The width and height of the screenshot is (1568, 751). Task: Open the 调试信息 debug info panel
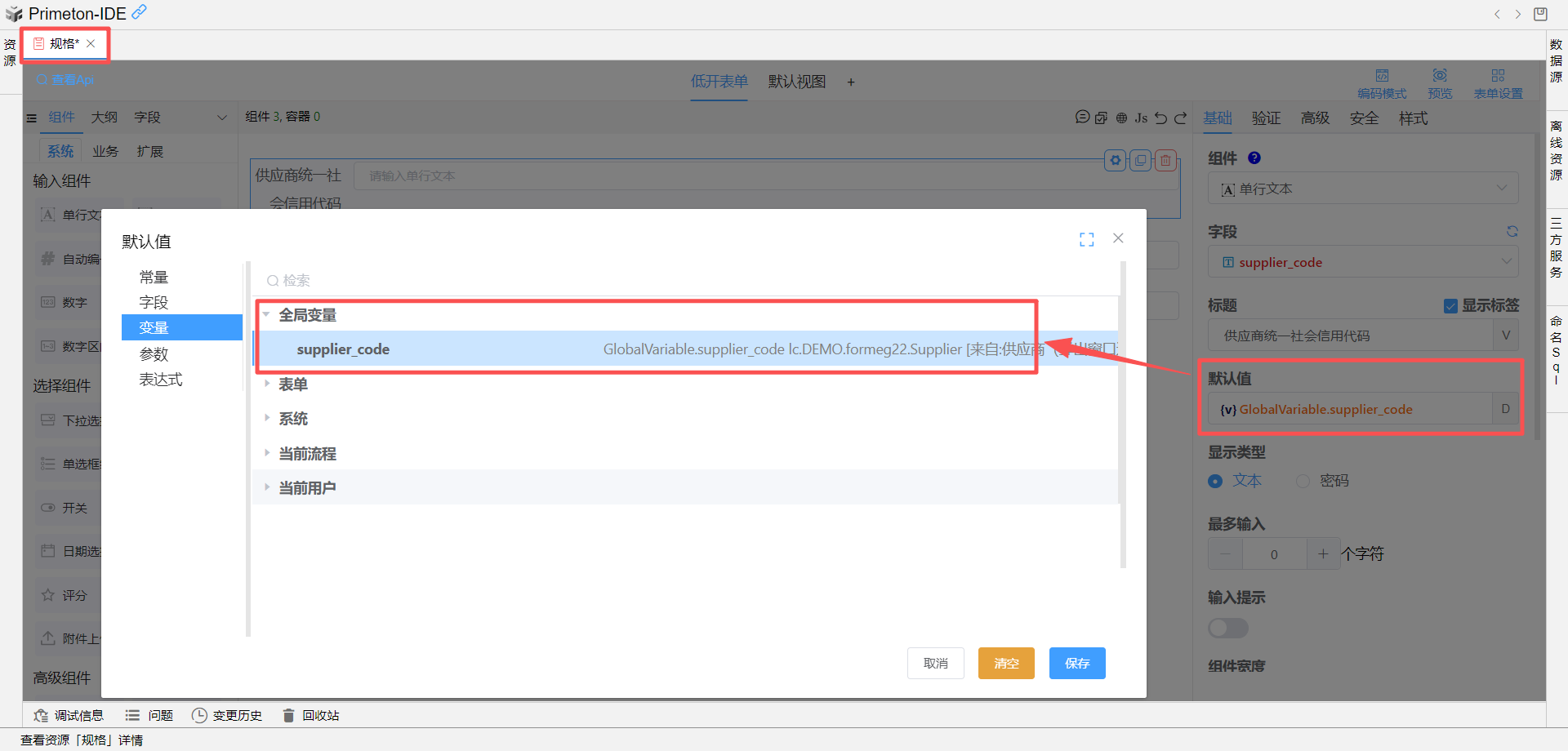click(x=69, y=715)
